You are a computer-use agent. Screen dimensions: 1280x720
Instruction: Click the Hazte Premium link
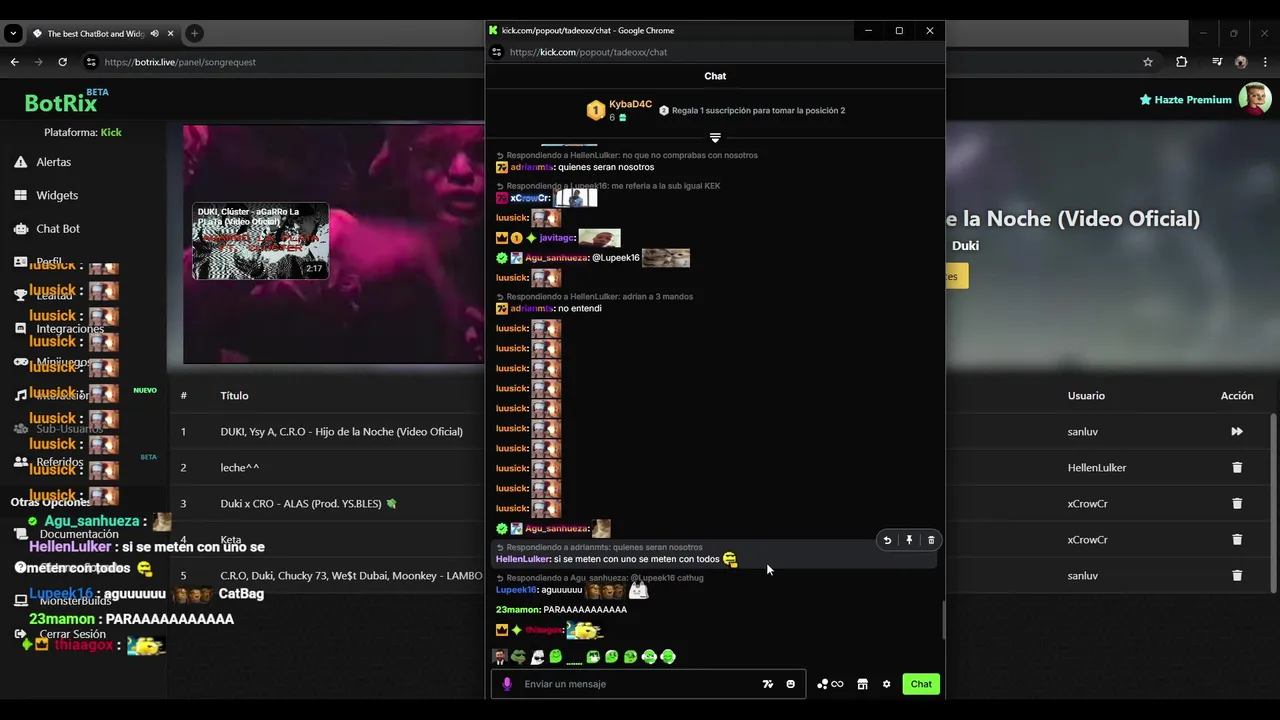pos(1186,100)
